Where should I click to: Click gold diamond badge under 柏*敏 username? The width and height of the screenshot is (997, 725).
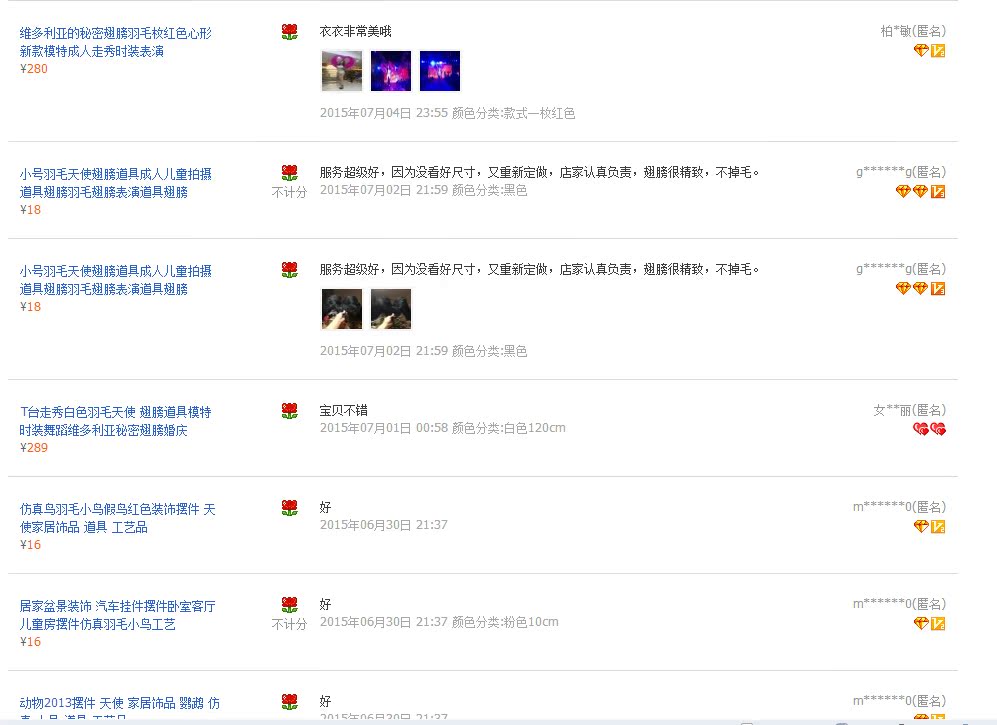pyautogui.click(x=921, y=50)
